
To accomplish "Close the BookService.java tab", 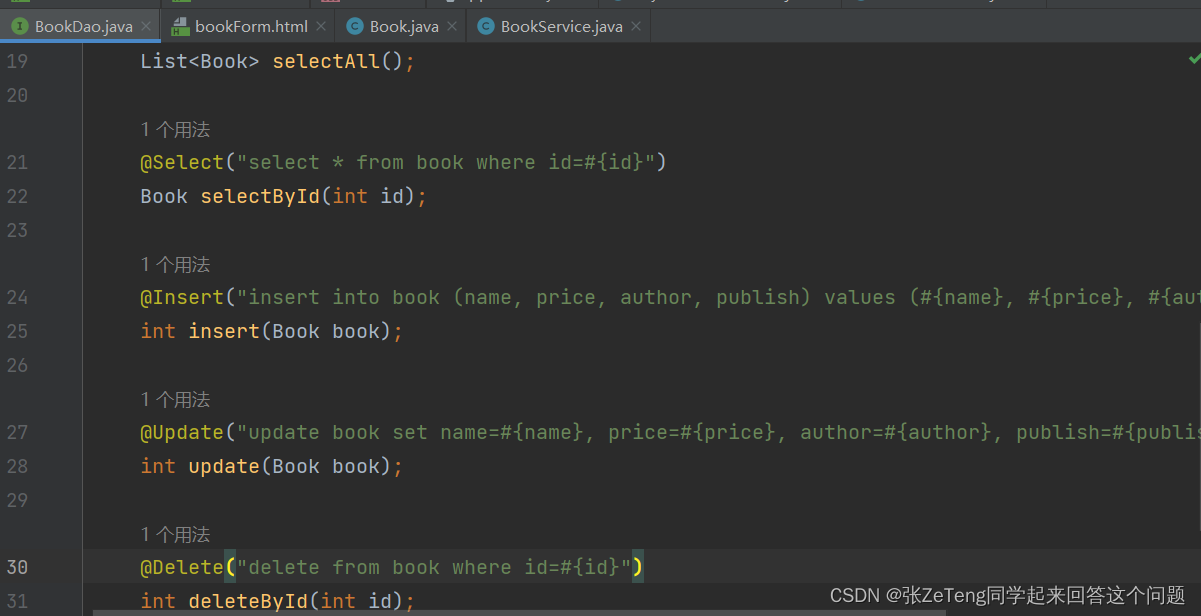I will pos(635,27).
